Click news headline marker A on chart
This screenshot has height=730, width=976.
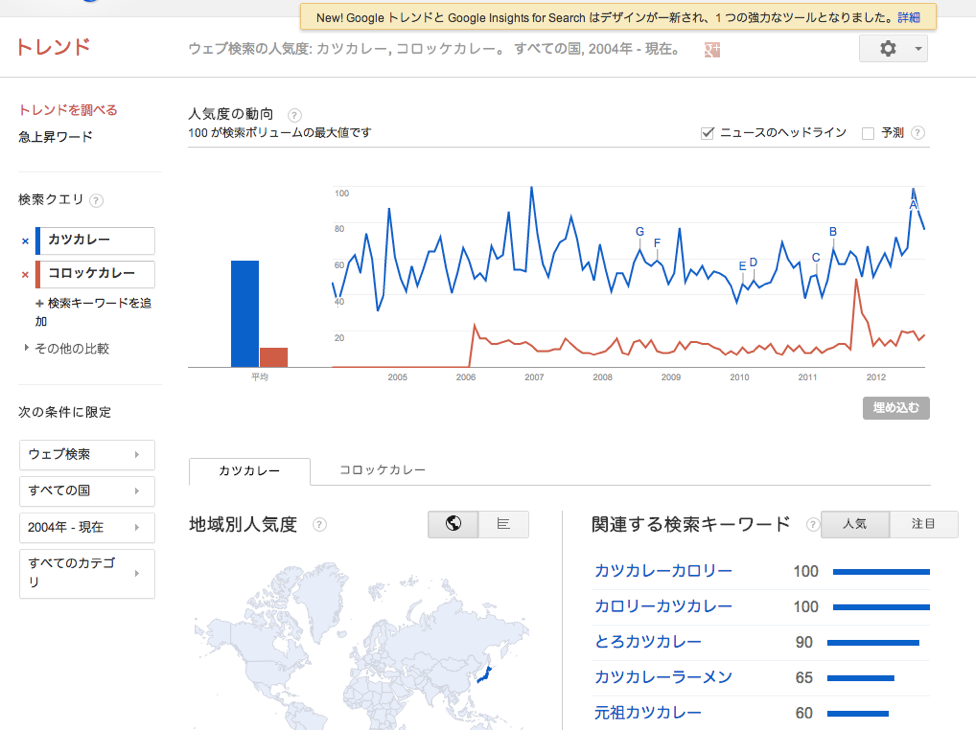tap(913, 205)
